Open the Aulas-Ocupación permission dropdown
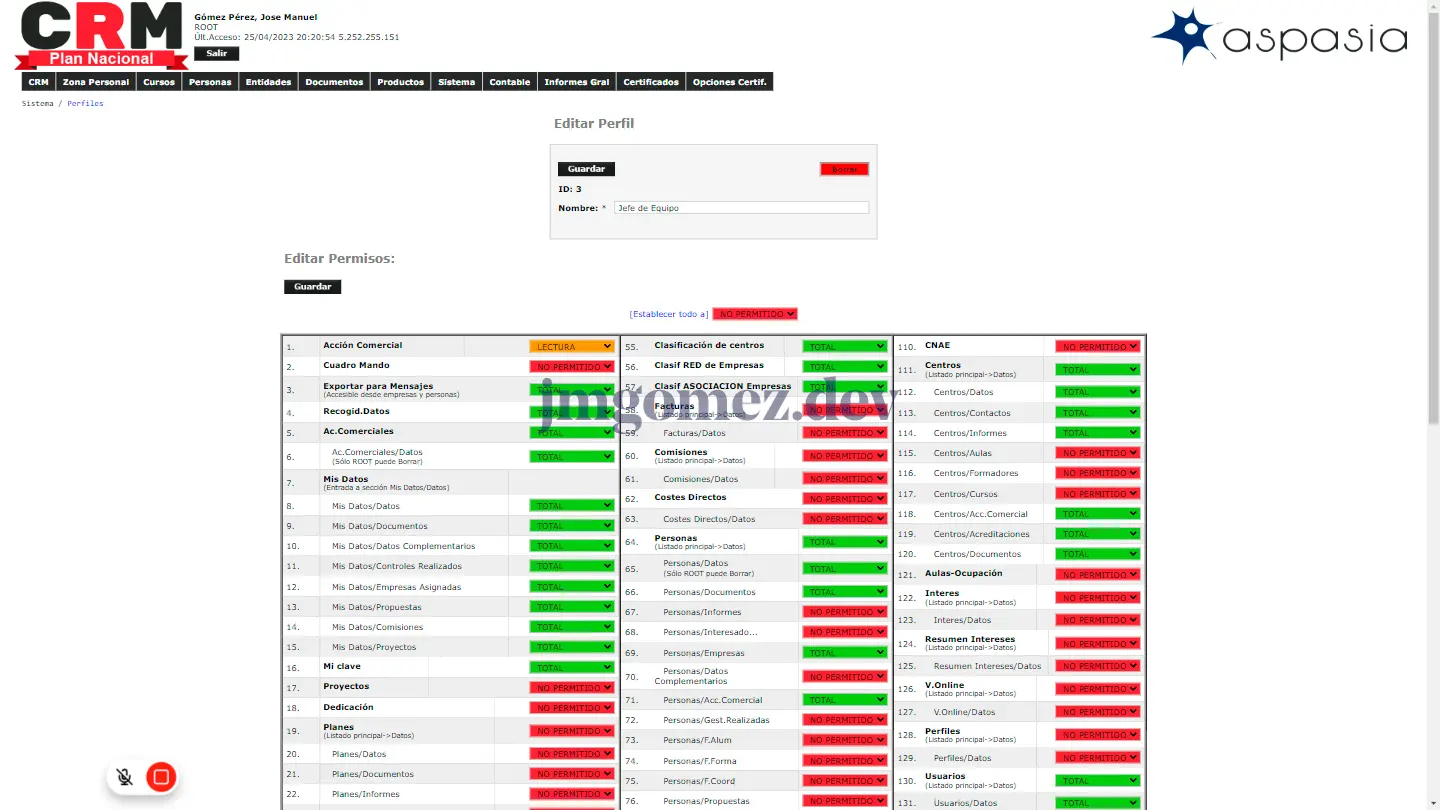The image size is (1440, 810). pos(1097,575)
